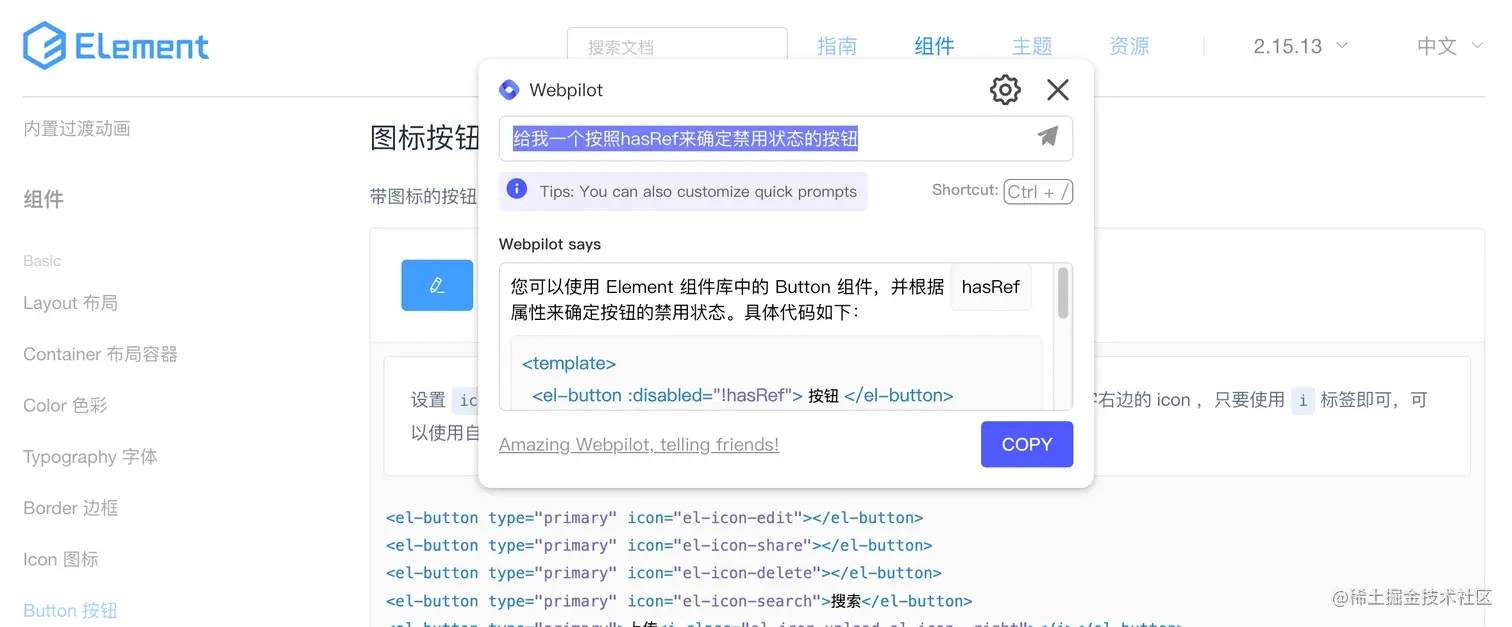Viewport: 1512px width, 627px height.
Task: Click the Webpilot says label
Action: [x=550, y=244]
